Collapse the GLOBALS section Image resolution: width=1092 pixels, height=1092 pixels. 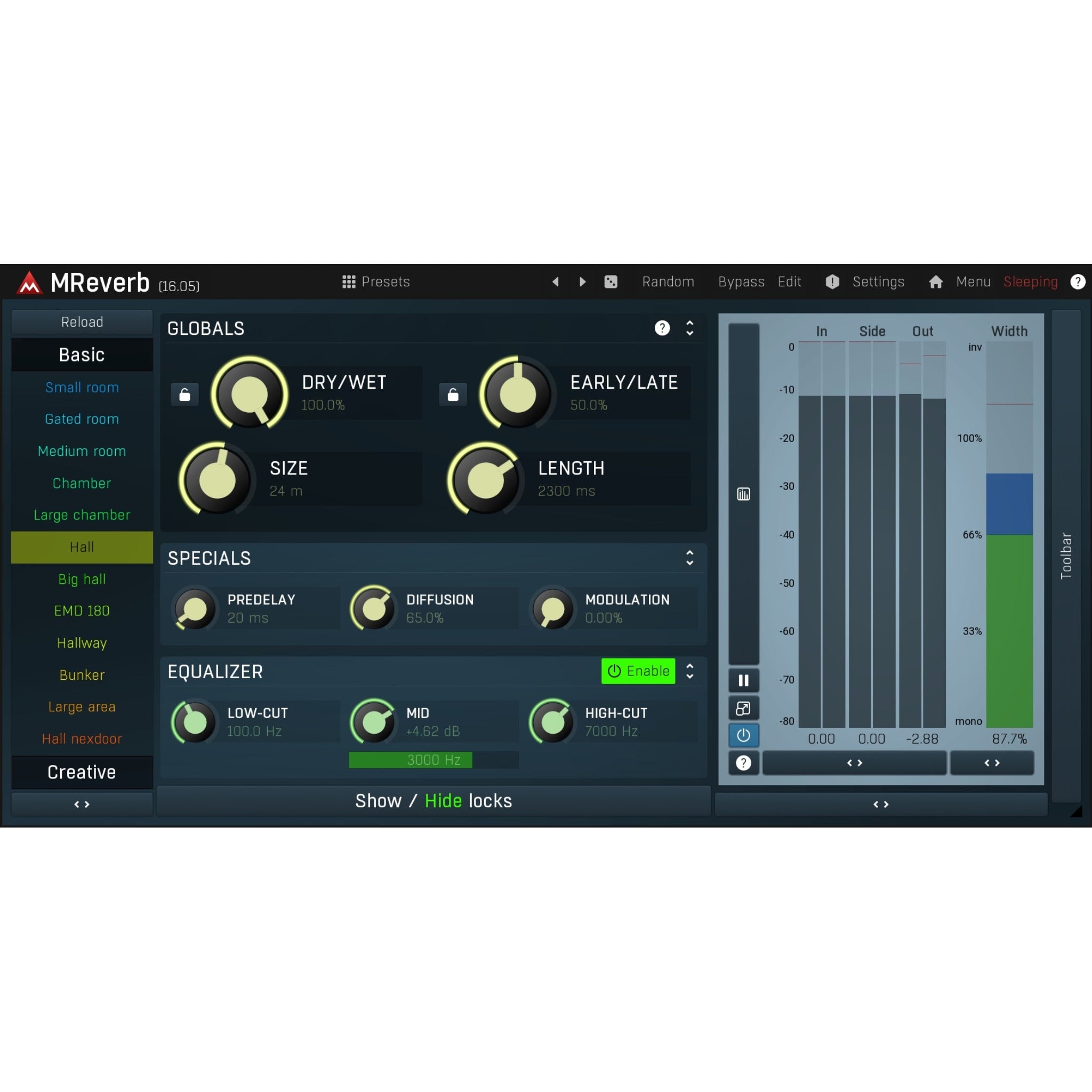tap(689, 328)
